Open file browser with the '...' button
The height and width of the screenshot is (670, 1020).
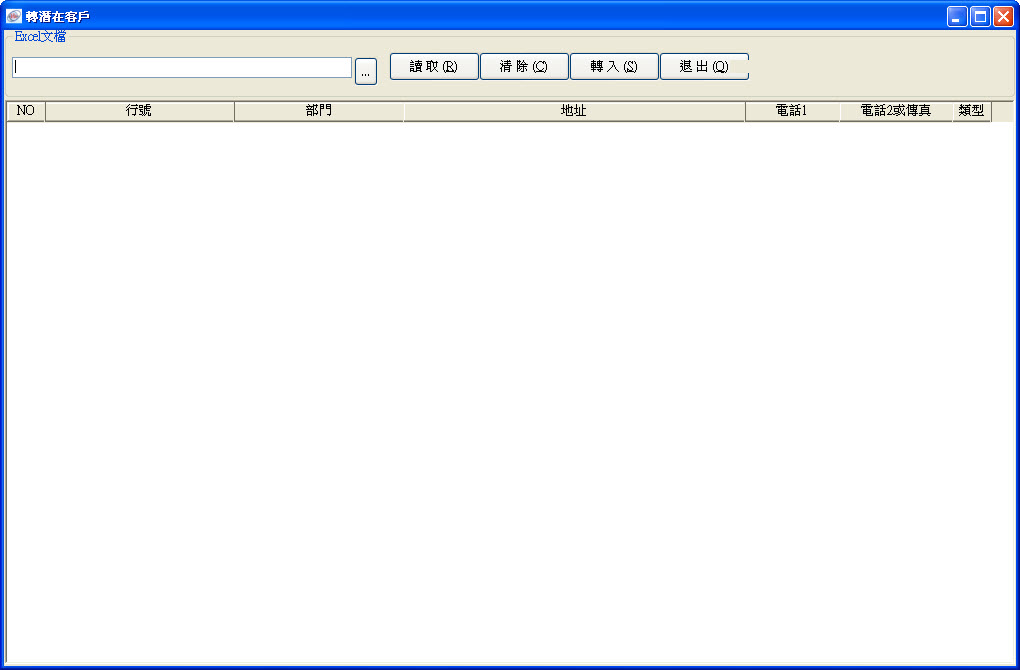tap(366, 72)
